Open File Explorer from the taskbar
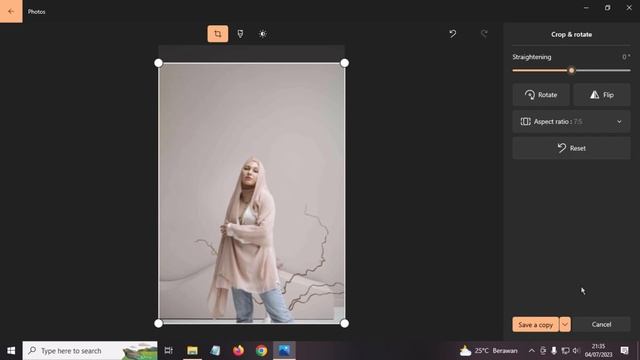 (x=192, y=351)
